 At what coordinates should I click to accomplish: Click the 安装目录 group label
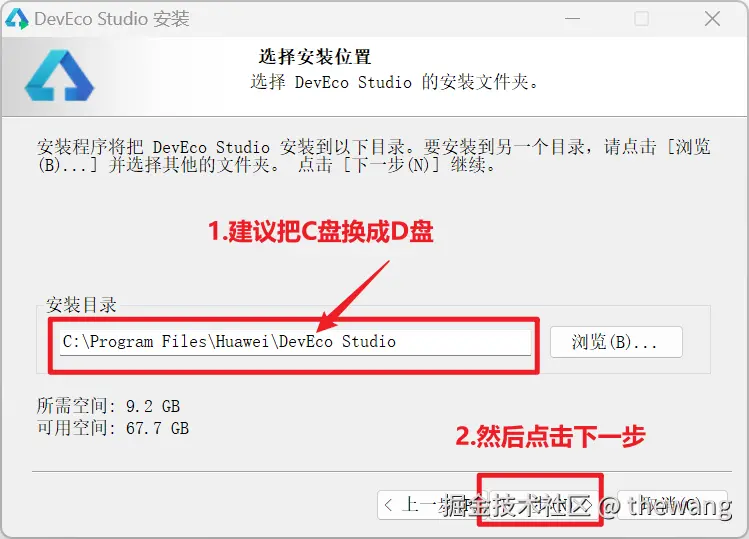click(x=81, y=305)
